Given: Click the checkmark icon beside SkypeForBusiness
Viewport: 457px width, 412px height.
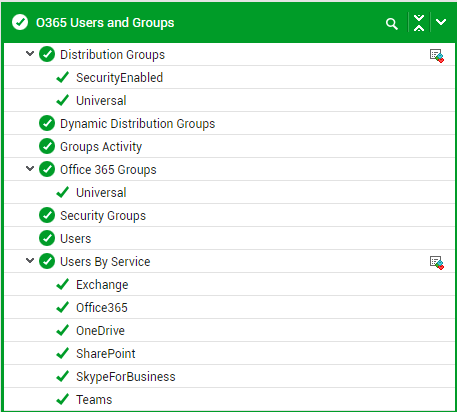Looking at the screenshot, I should point(63,376).
